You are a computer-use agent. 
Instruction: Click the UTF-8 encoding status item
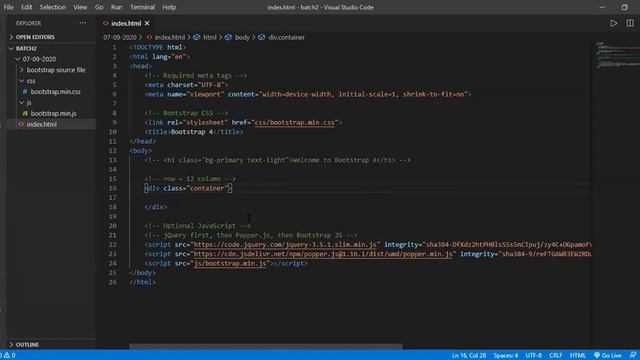pyautogui.click(x=533, y=355)
